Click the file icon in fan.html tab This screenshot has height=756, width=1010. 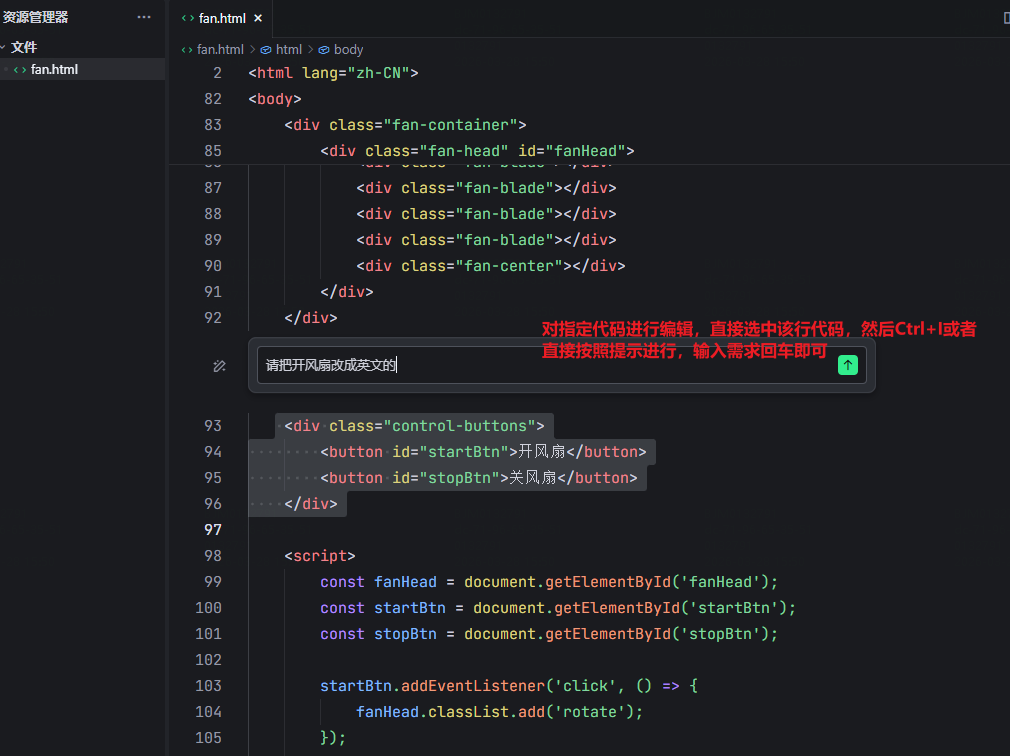(x=187, y=18)
